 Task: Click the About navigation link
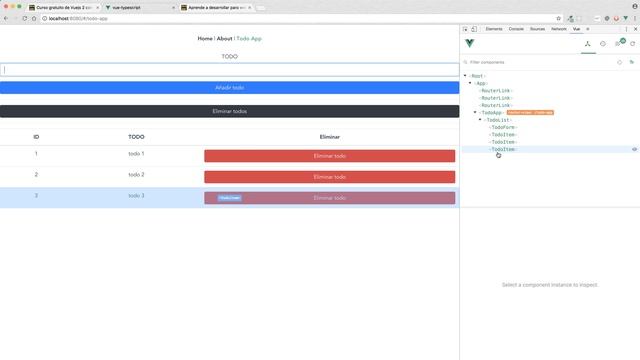tap(224, 38)
